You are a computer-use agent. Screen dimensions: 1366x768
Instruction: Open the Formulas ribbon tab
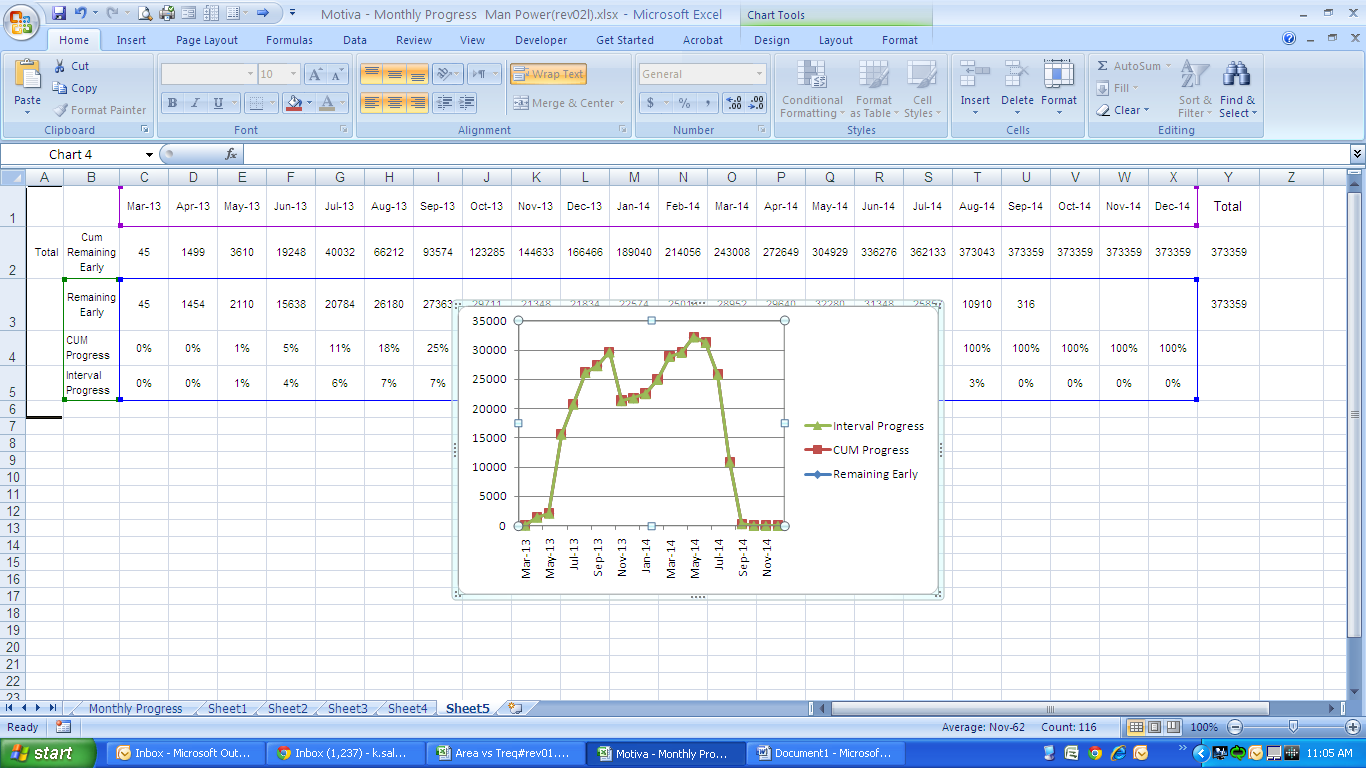pos(289,40)
